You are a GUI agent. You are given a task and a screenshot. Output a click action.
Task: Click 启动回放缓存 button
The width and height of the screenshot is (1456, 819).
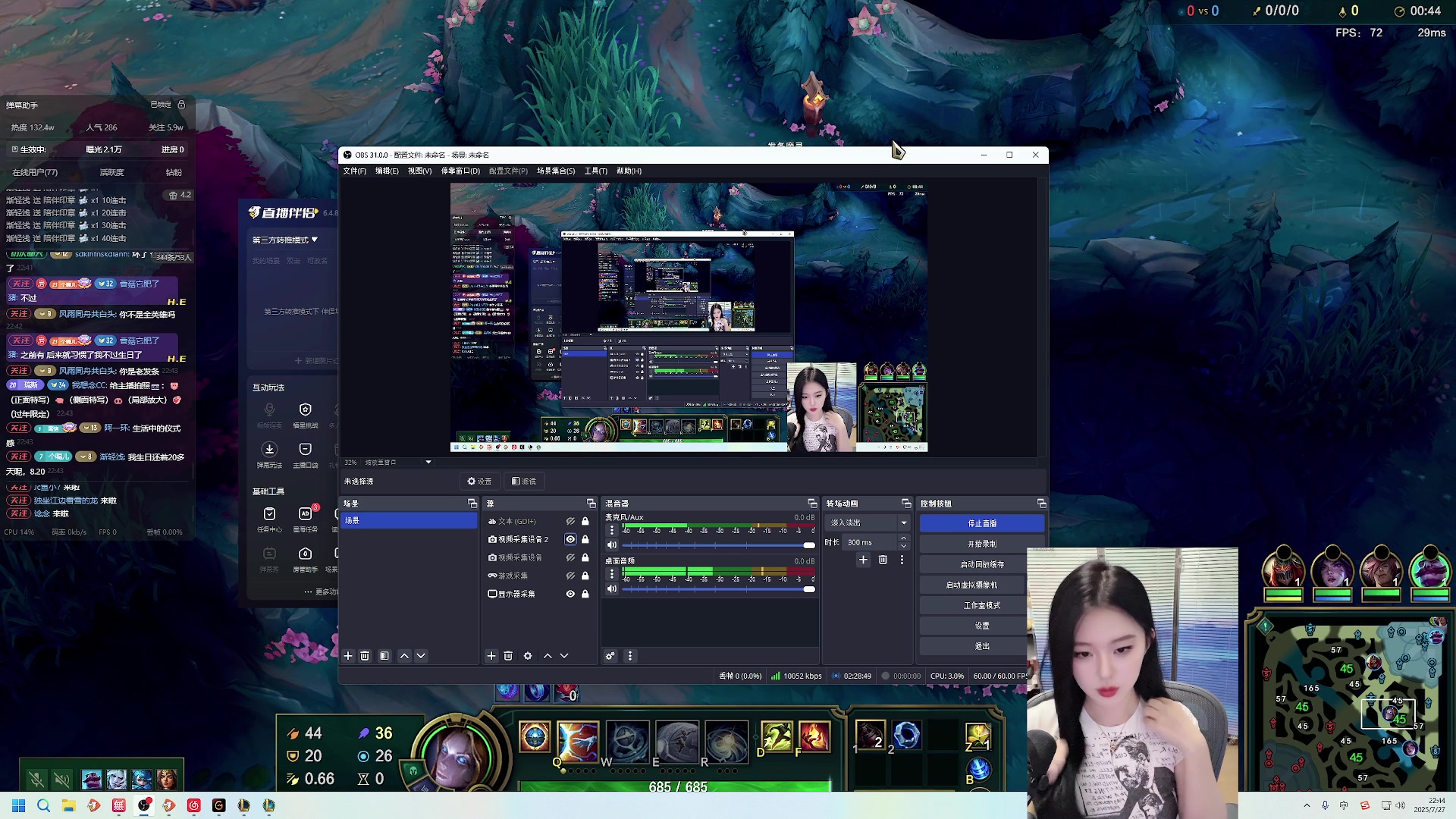tap(982, 565)
